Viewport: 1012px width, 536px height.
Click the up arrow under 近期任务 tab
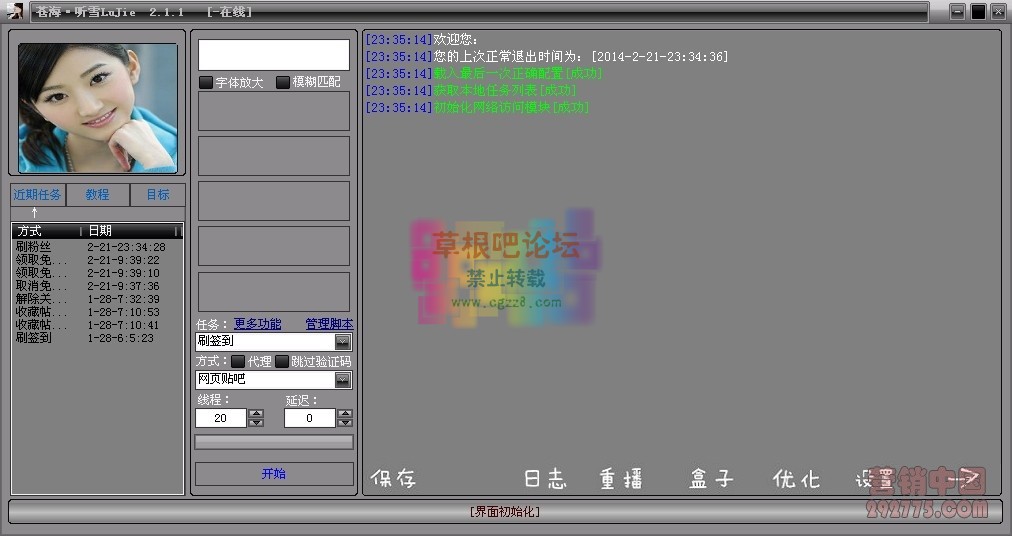pos(35,212)
